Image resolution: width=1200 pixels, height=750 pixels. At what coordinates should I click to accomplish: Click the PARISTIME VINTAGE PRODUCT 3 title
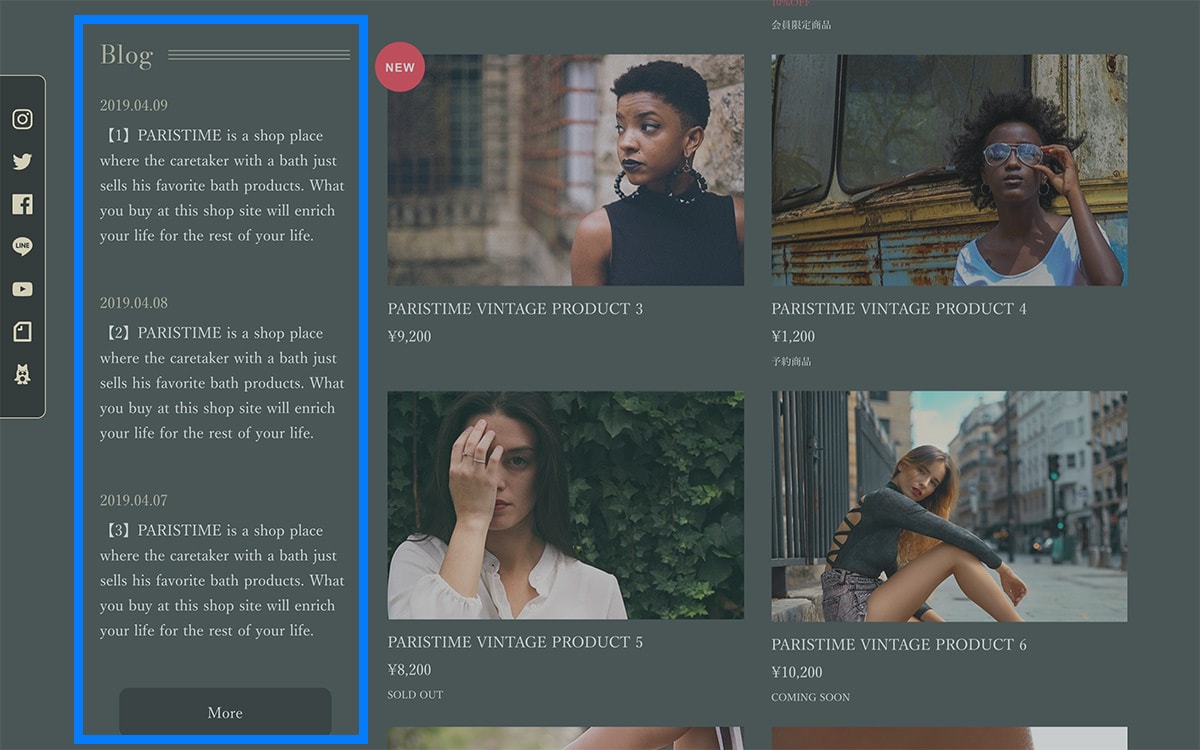pos(516,309)
